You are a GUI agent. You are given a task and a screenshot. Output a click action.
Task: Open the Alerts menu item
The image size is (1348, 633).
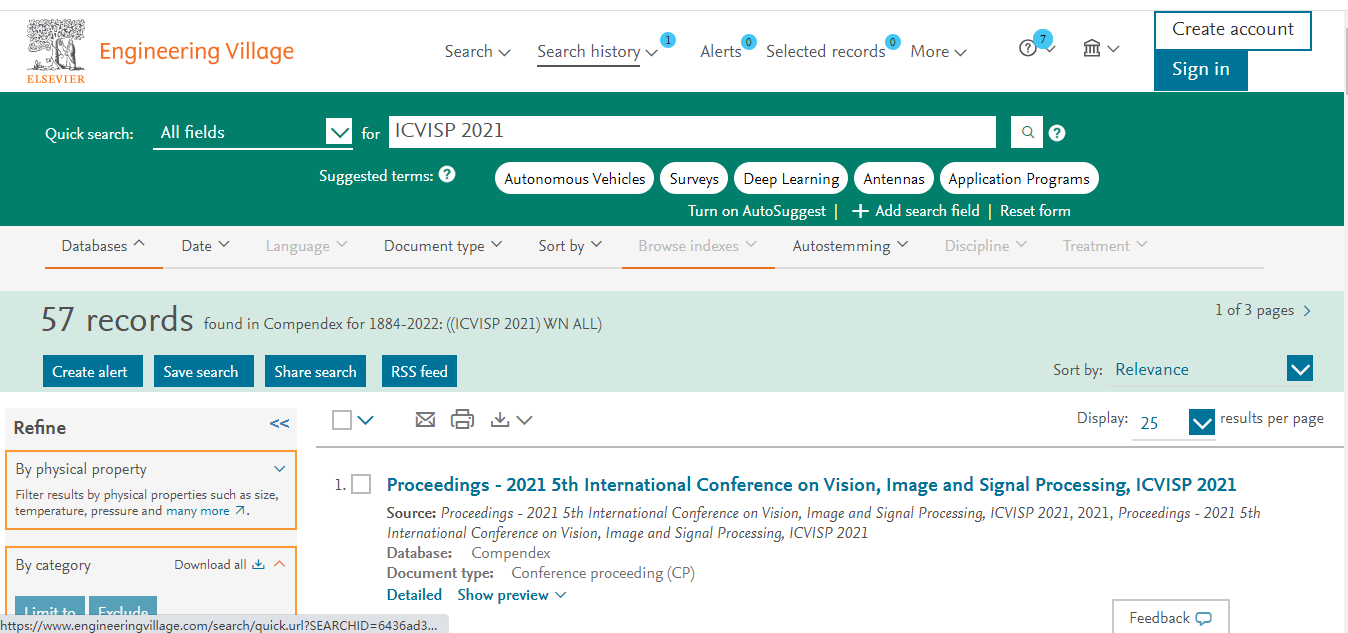(721, 52)
